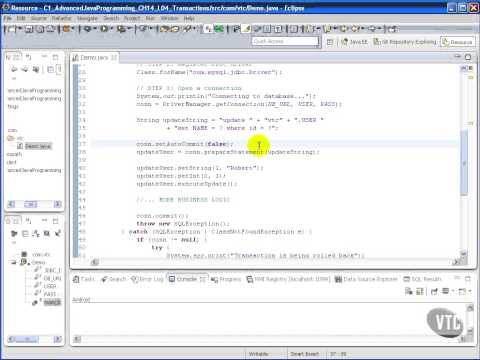Open the SQL Results view tab
480x360 pixels.
click(x=423, y=279)
